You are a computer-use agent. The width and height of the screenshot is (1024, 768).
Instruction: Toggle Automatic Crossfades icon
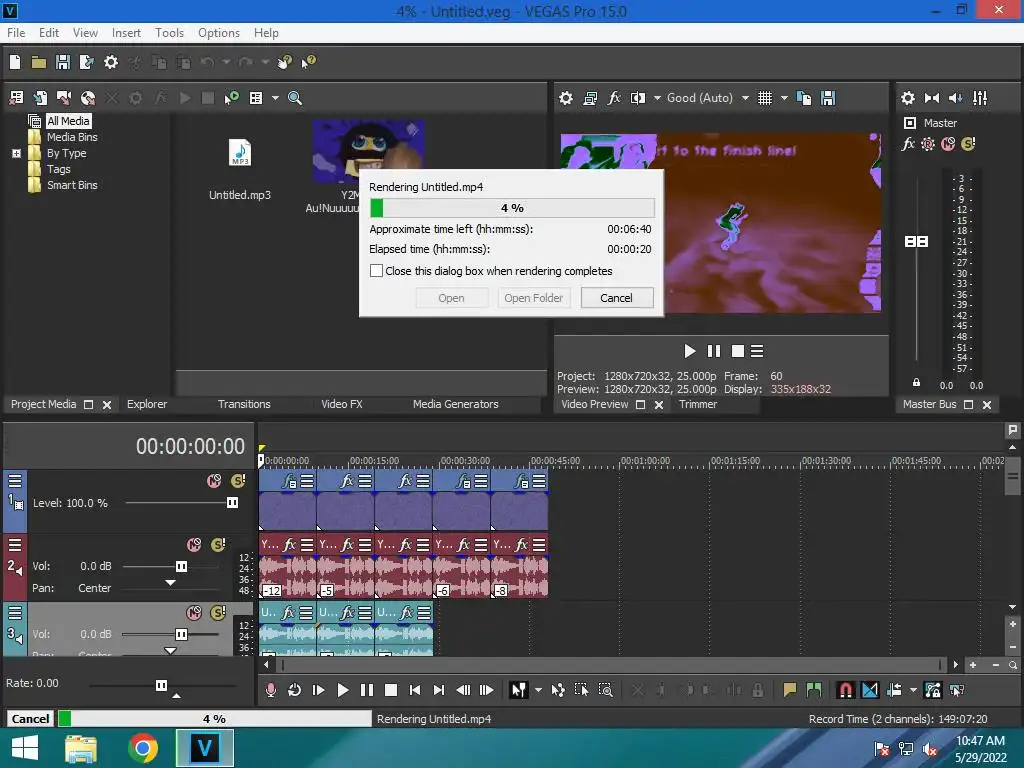pos(870,690)
